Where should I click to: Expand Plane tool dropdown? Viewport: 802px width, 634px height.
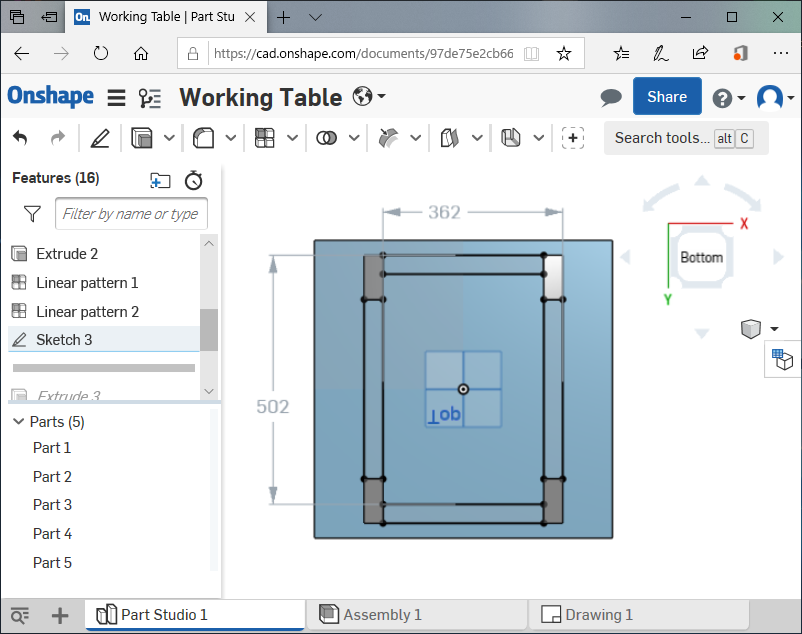(477, 138)
